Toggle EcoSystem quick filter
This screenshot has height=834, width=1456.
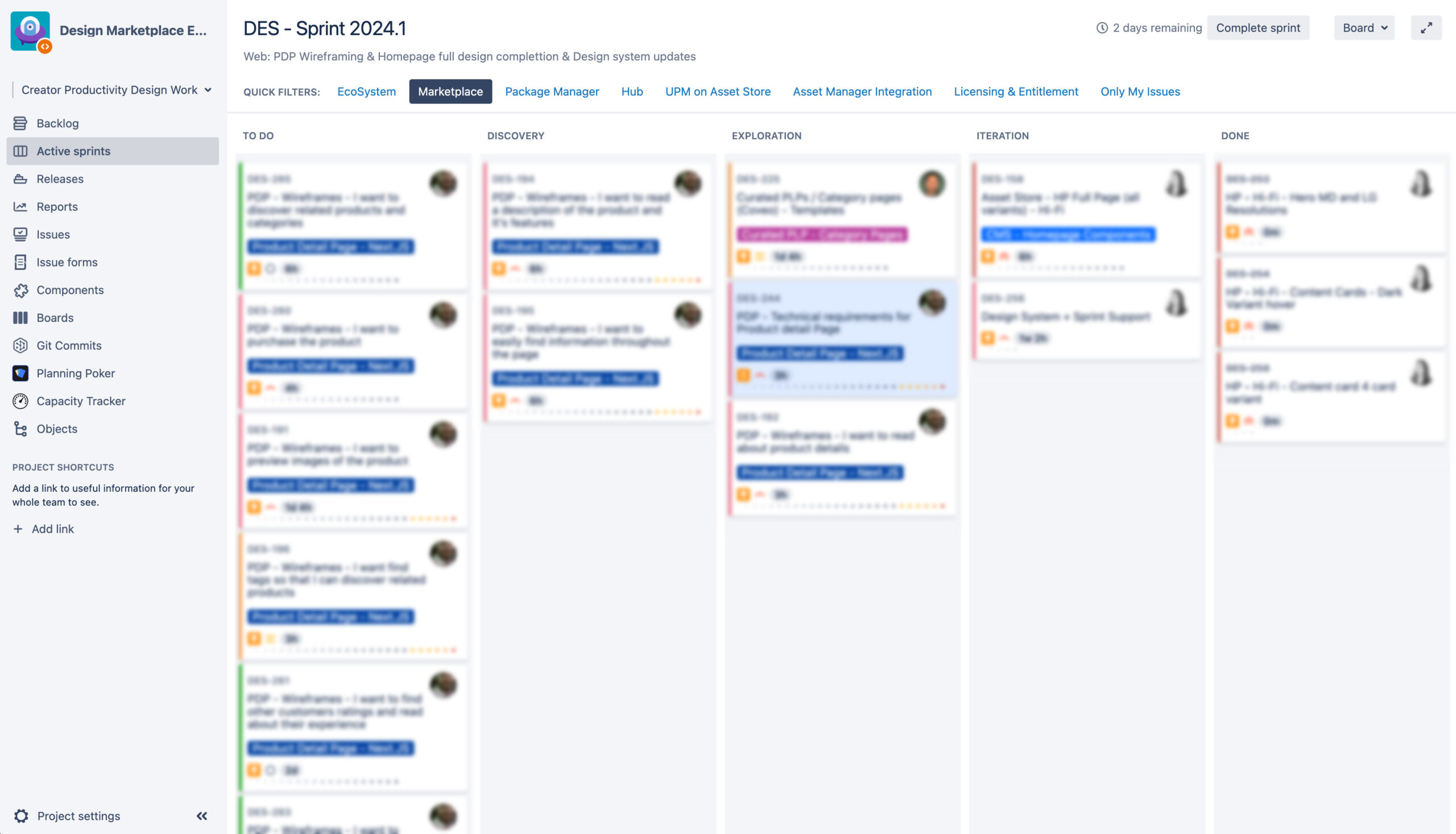pyautogui.click(x=366, y=91)
